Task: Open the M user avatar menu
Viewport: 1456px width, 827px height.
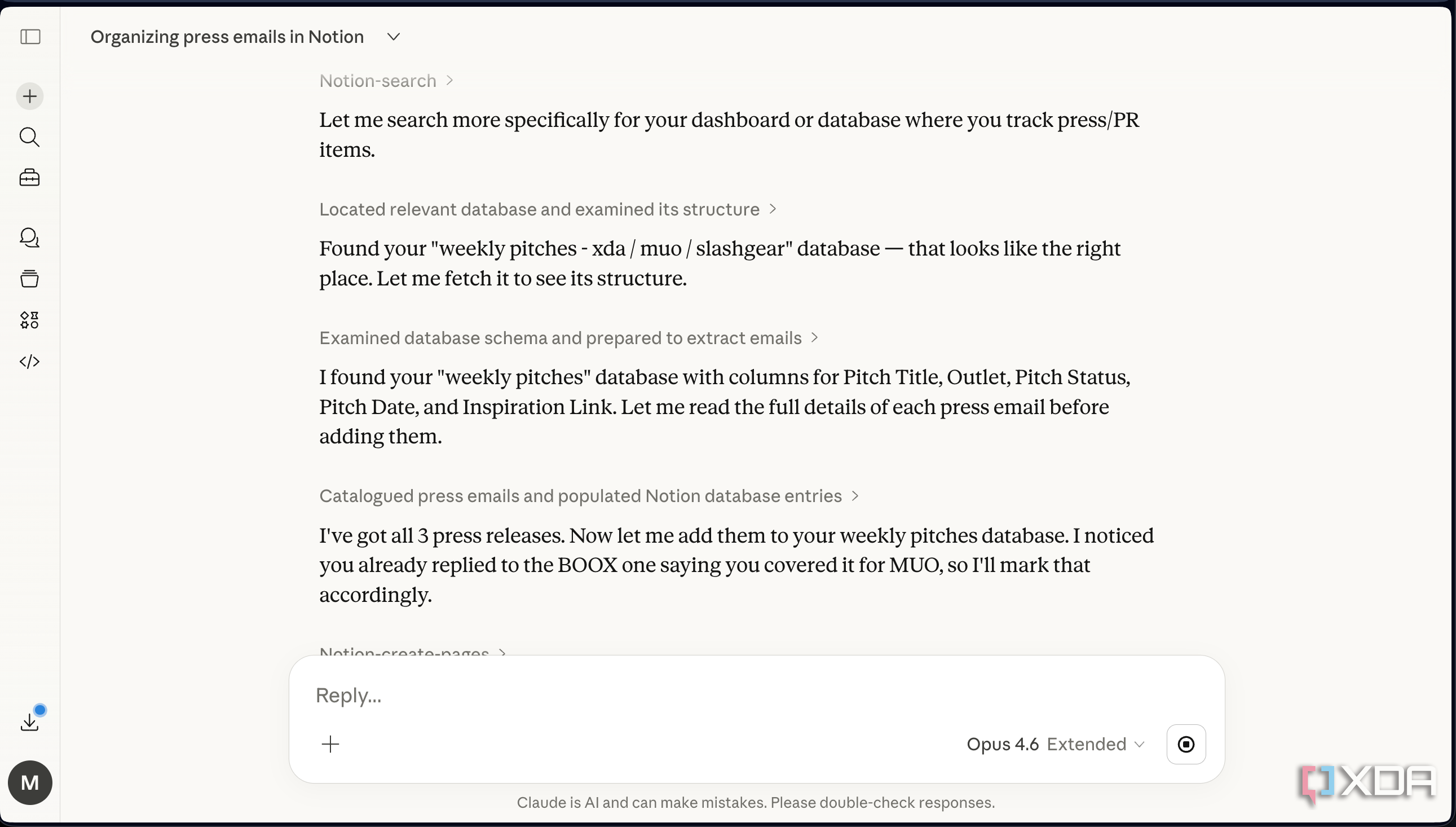Action: [30, 782]
